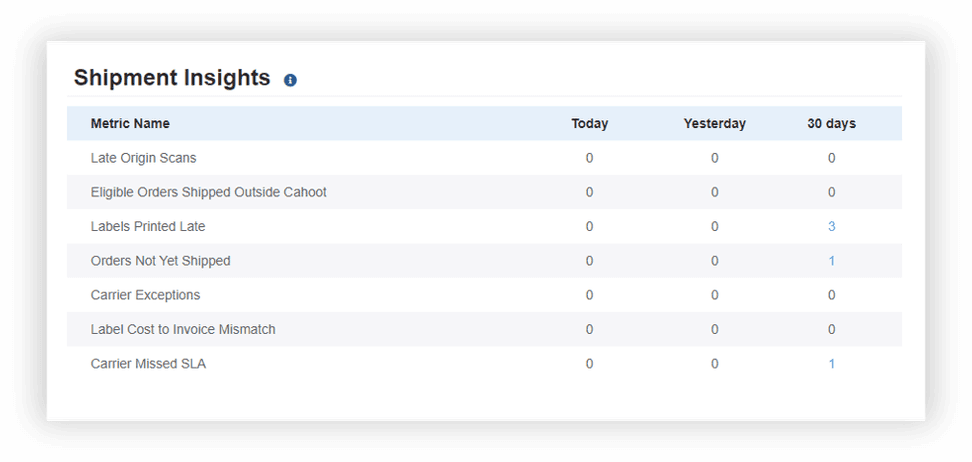Click the Today column header

[589, 124]
